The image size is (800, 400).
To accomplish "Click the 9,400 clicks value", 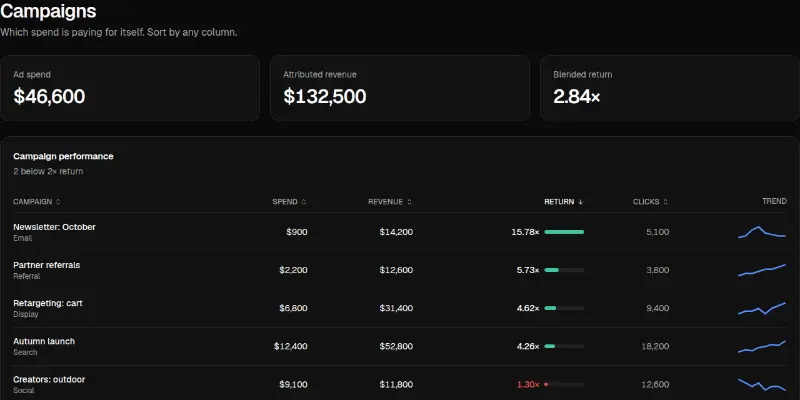I will [x=658, y=308].
